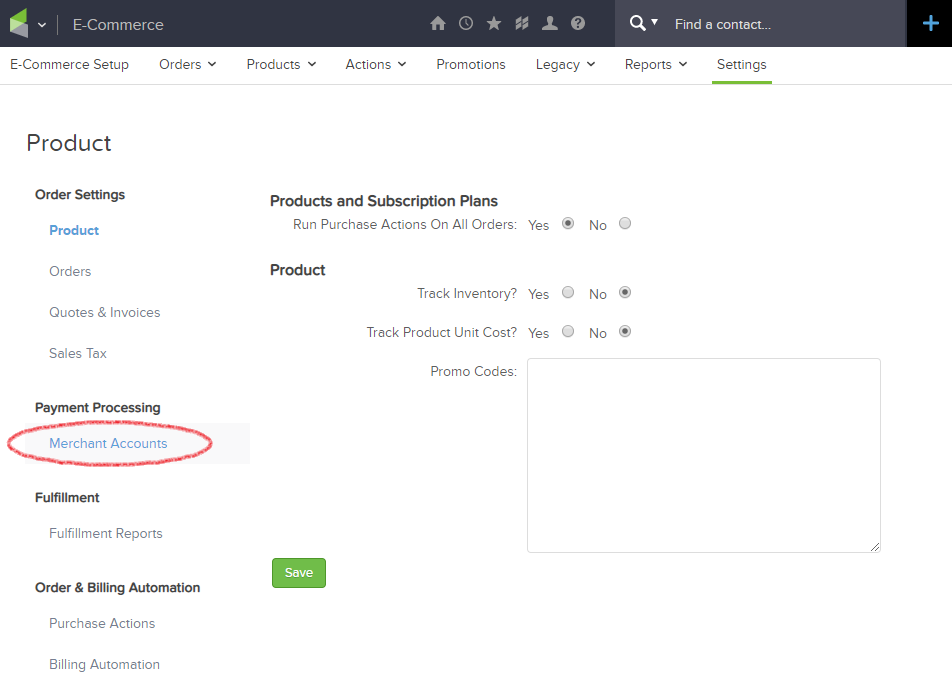Open the Merchant Accounts link
Viewport: 952px width, 691px height.
tap(108, 443)
